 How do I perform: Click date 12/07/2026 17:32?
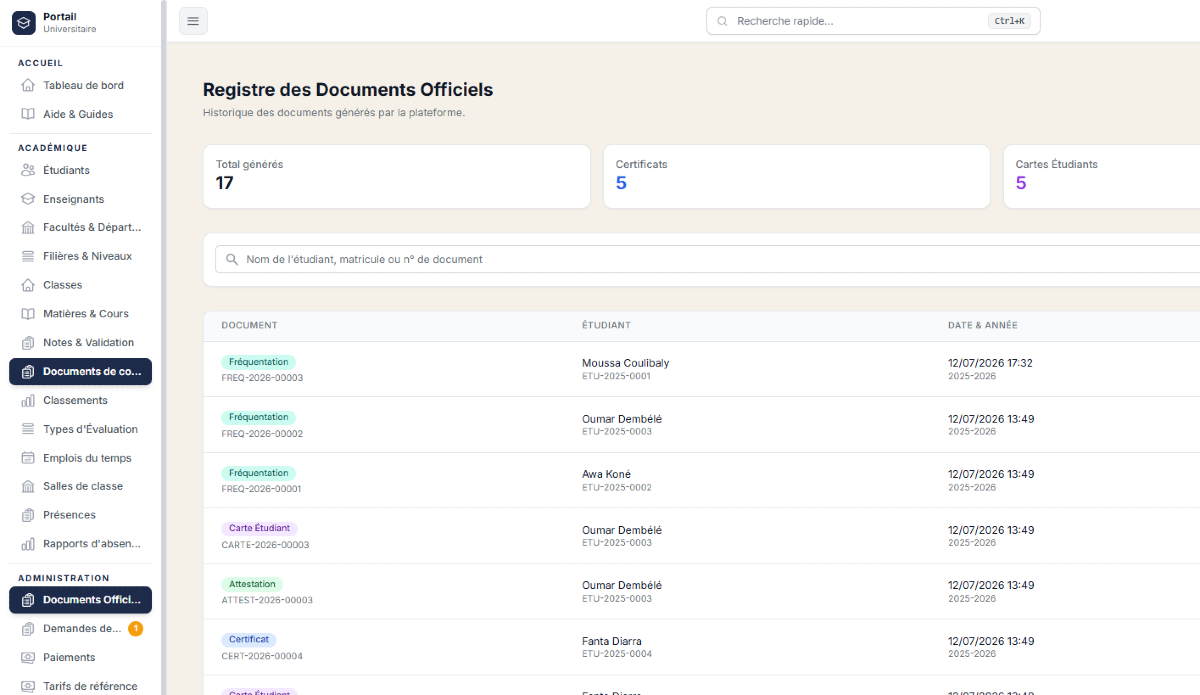tap(990, 363)
